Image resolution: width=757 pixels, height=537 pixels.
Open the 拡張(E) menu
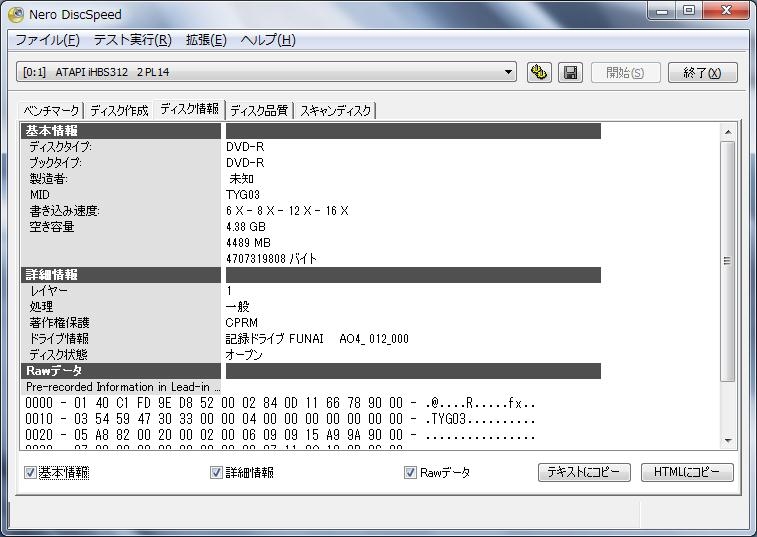[206, 40]
